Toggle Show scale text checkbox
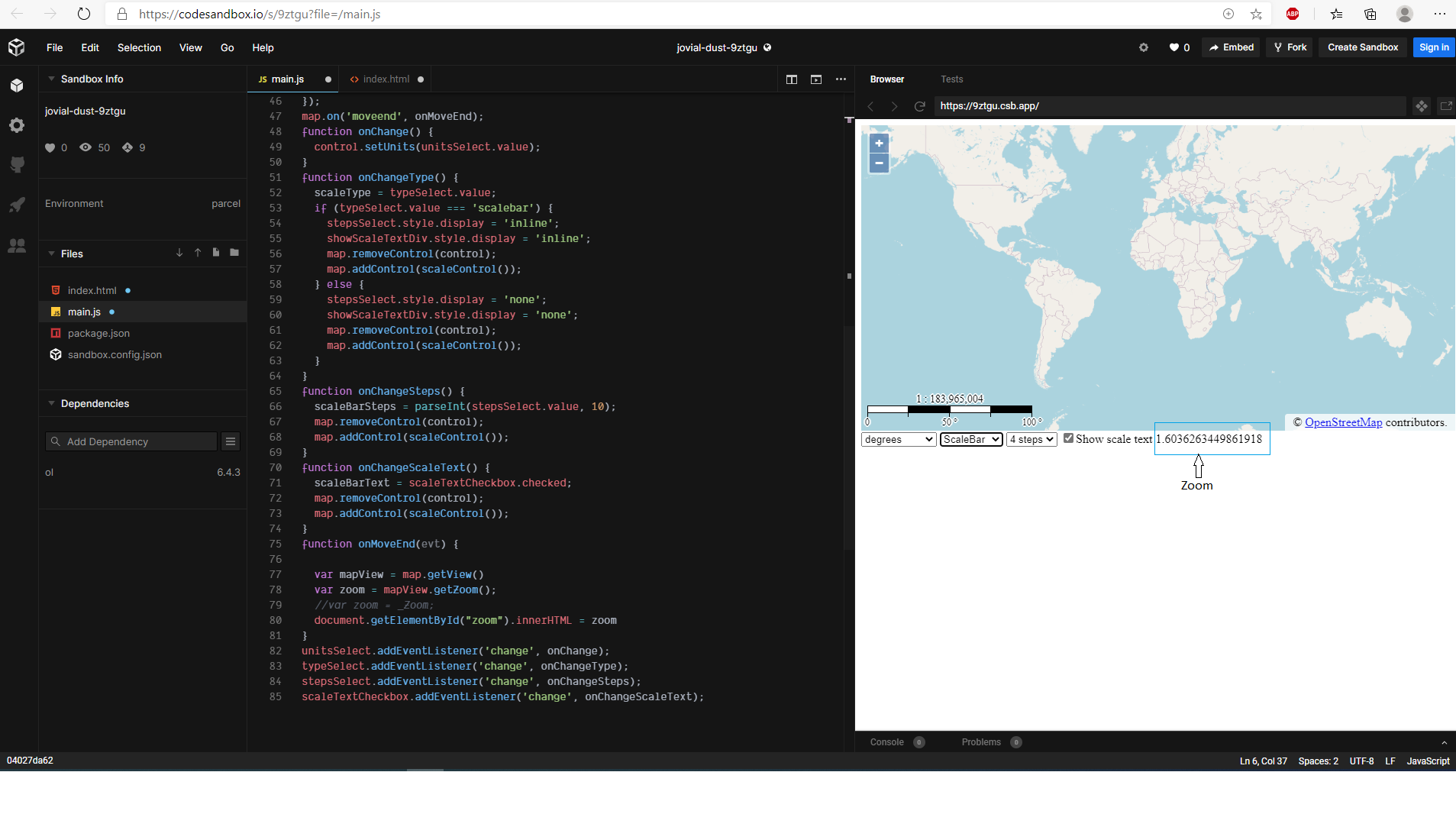The image size is (1456, 827). pos(1069,438)
